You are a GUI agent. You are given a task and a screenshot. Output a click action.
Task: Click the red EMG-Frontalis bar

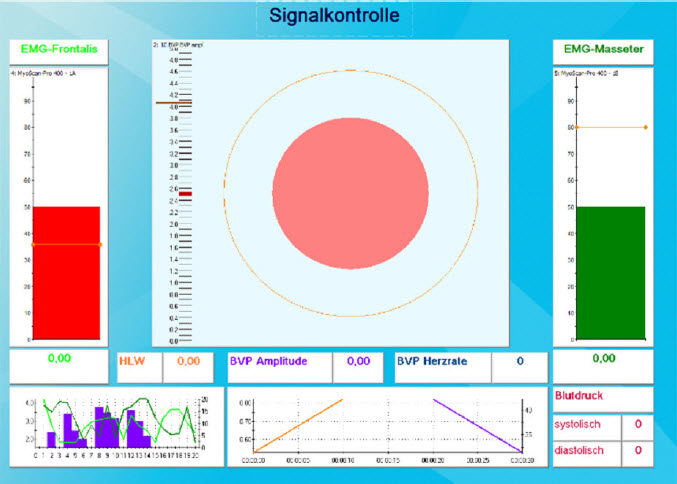click(x=66, y=273)
